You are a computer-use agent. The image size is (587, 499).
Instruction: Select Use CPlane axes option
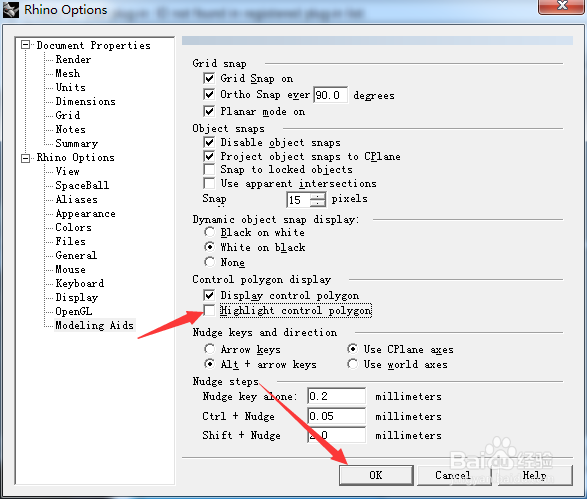[352, 349]
